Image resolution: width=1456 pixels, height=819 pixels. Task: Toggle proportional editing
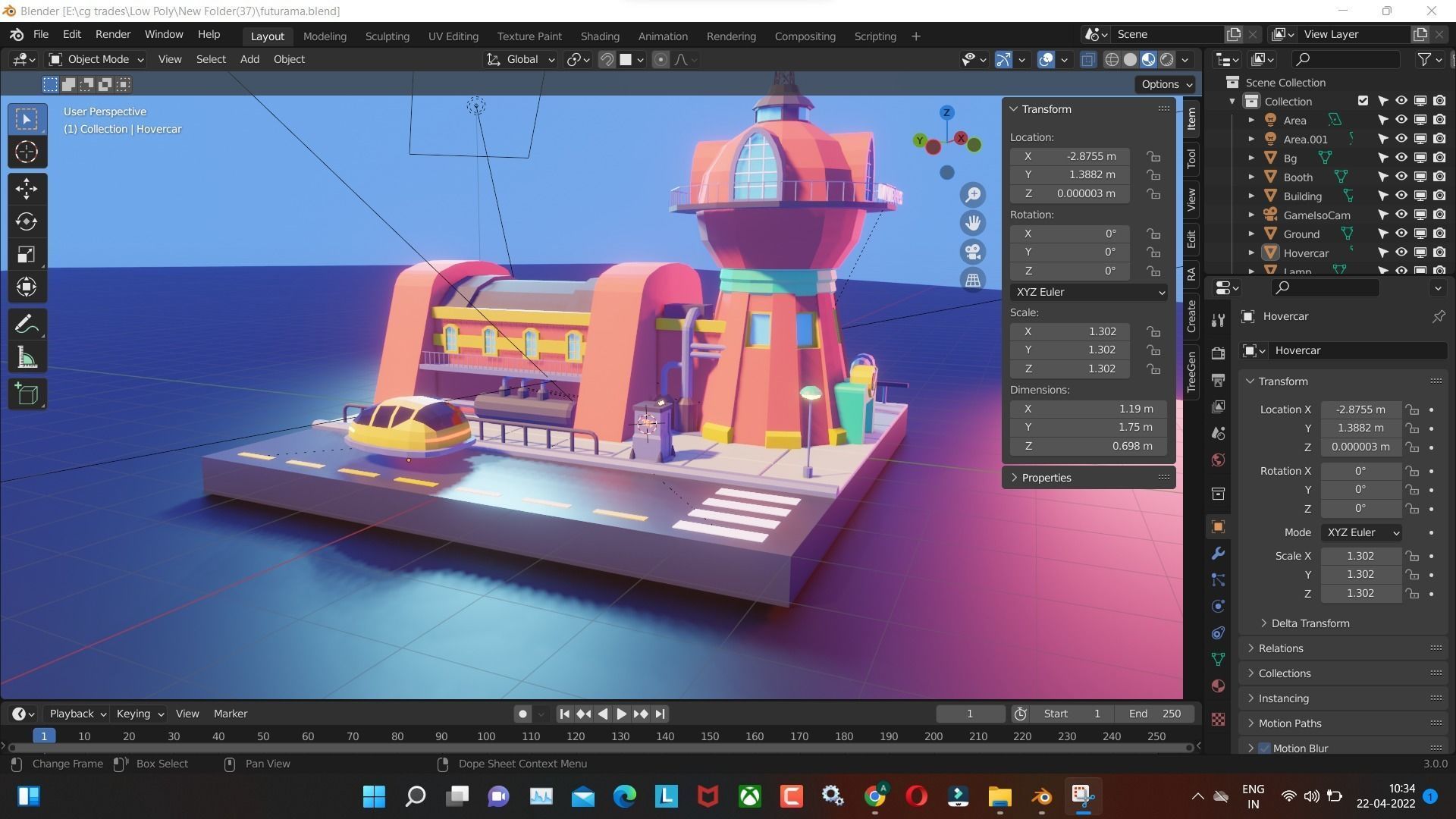[x=661, y=59]
